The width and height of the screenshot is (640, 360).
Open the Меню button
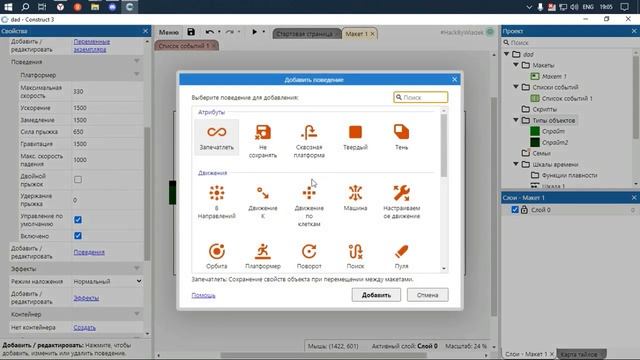tap(169, 32)
